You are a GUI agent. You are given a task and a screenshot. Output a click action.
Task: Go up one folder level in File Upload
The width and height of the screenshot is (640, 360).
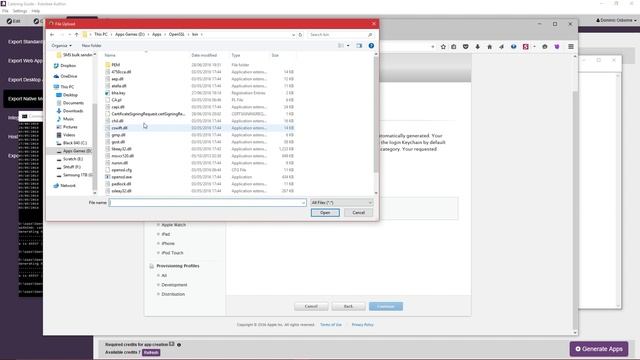click(76, 35)
